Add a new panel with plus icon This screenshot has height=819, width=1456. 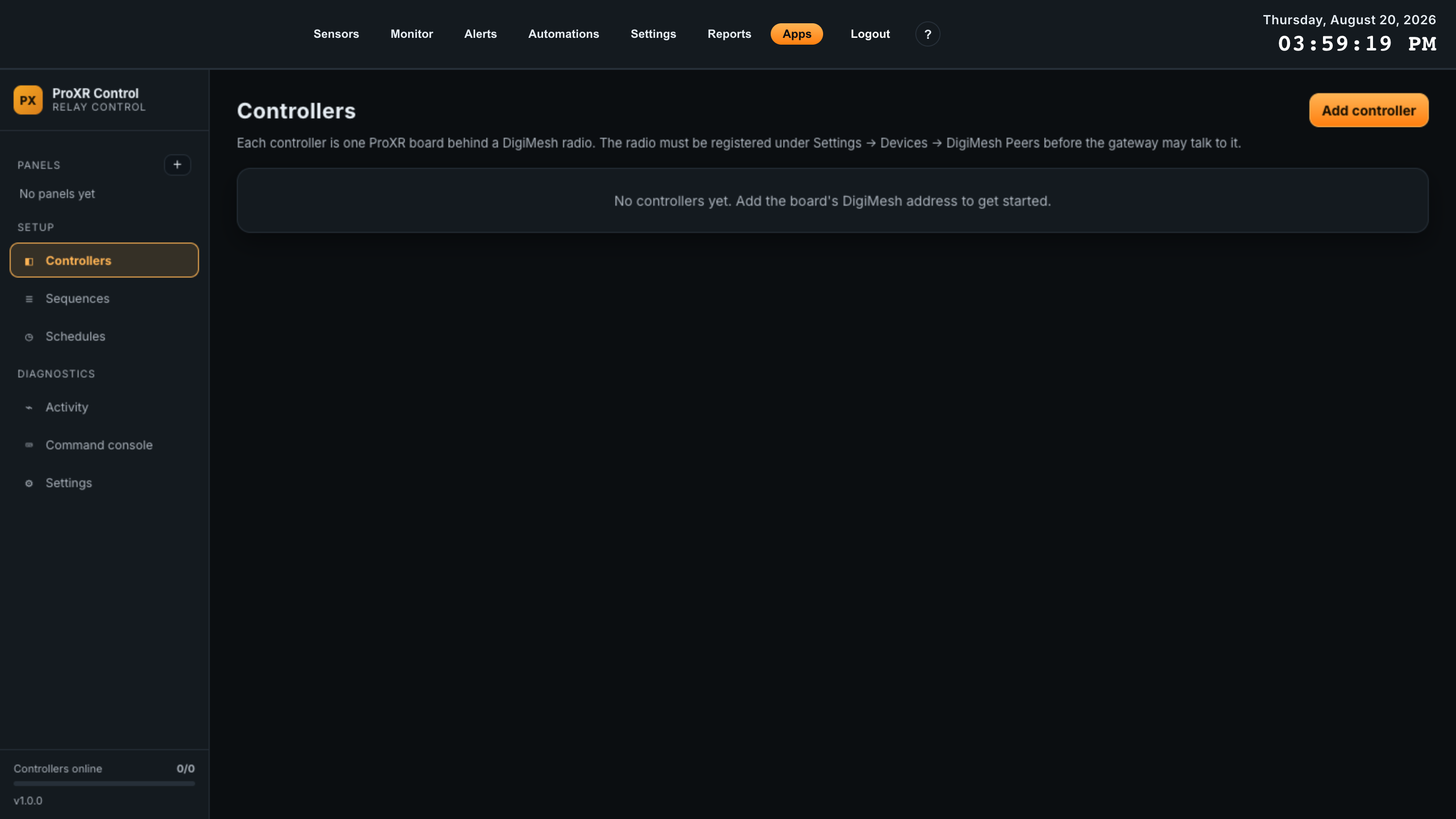(x=178, y=165)
